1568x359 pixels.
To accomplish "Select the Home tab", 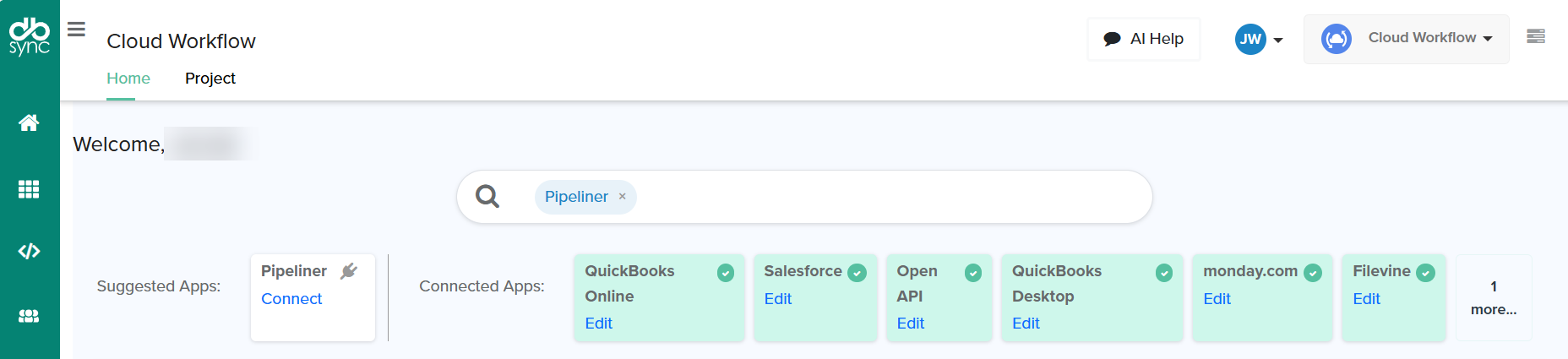I will pyautogui.click(x=128, y=79).
